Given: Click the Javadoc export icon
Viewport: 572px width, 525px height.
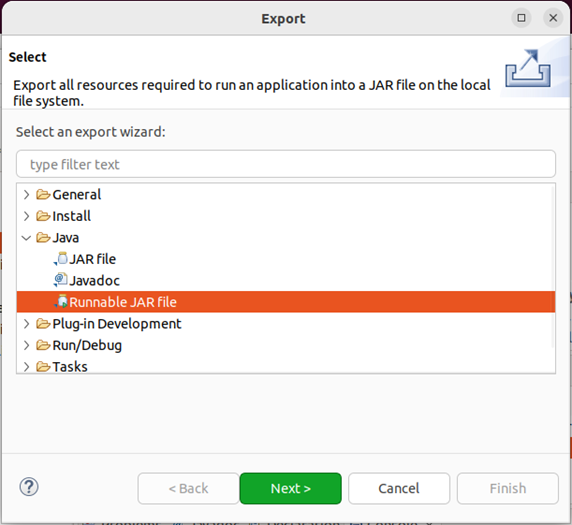Looking at the screenshot, I should tap(61, 280).
